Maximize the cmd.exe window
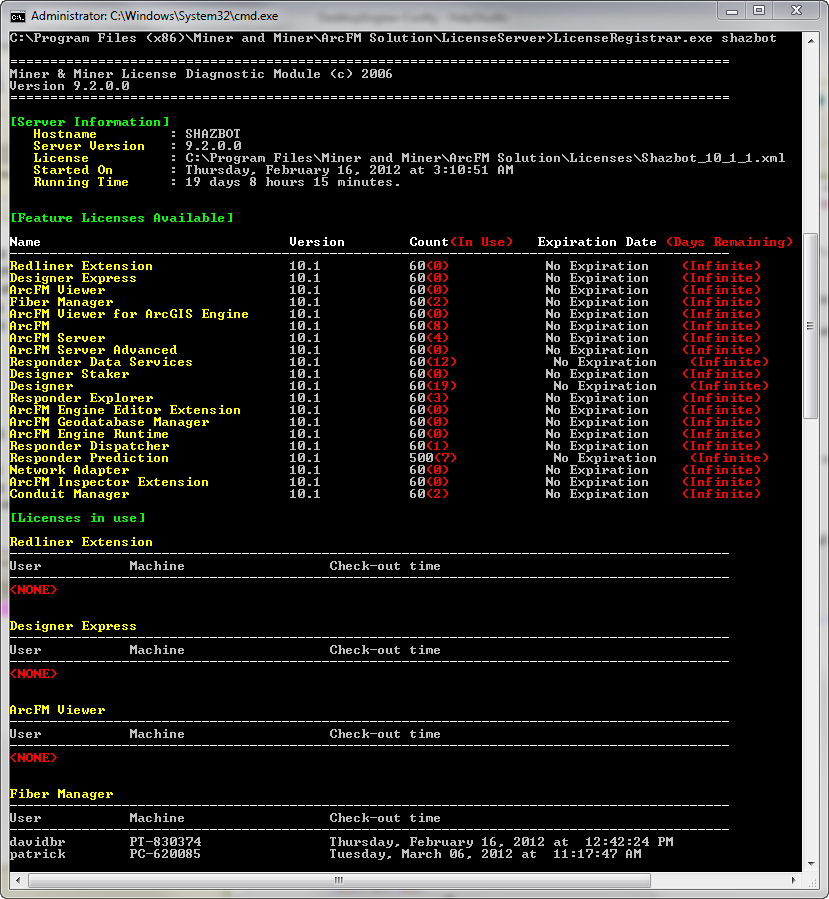The image size is (829, 899). pyautogui.click(x=758, y=11)
